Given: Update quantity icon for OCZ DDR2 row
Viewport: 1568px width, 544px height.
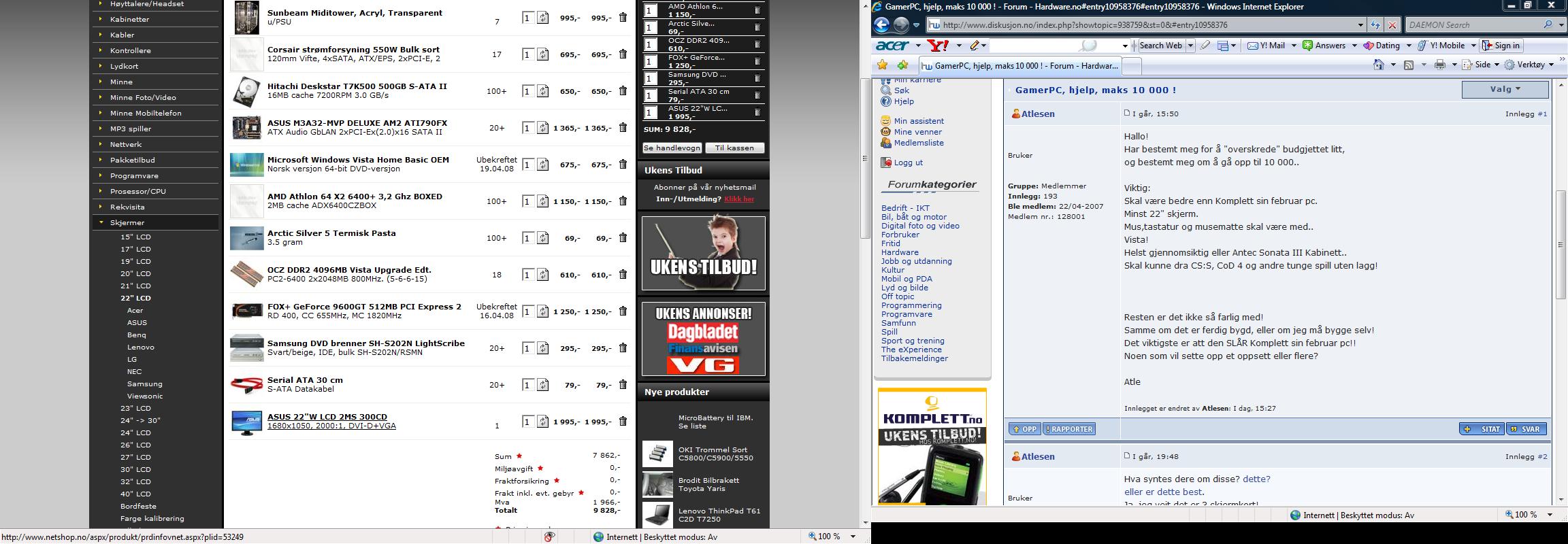Looking at the screenshot, I should tap(543, 275).
